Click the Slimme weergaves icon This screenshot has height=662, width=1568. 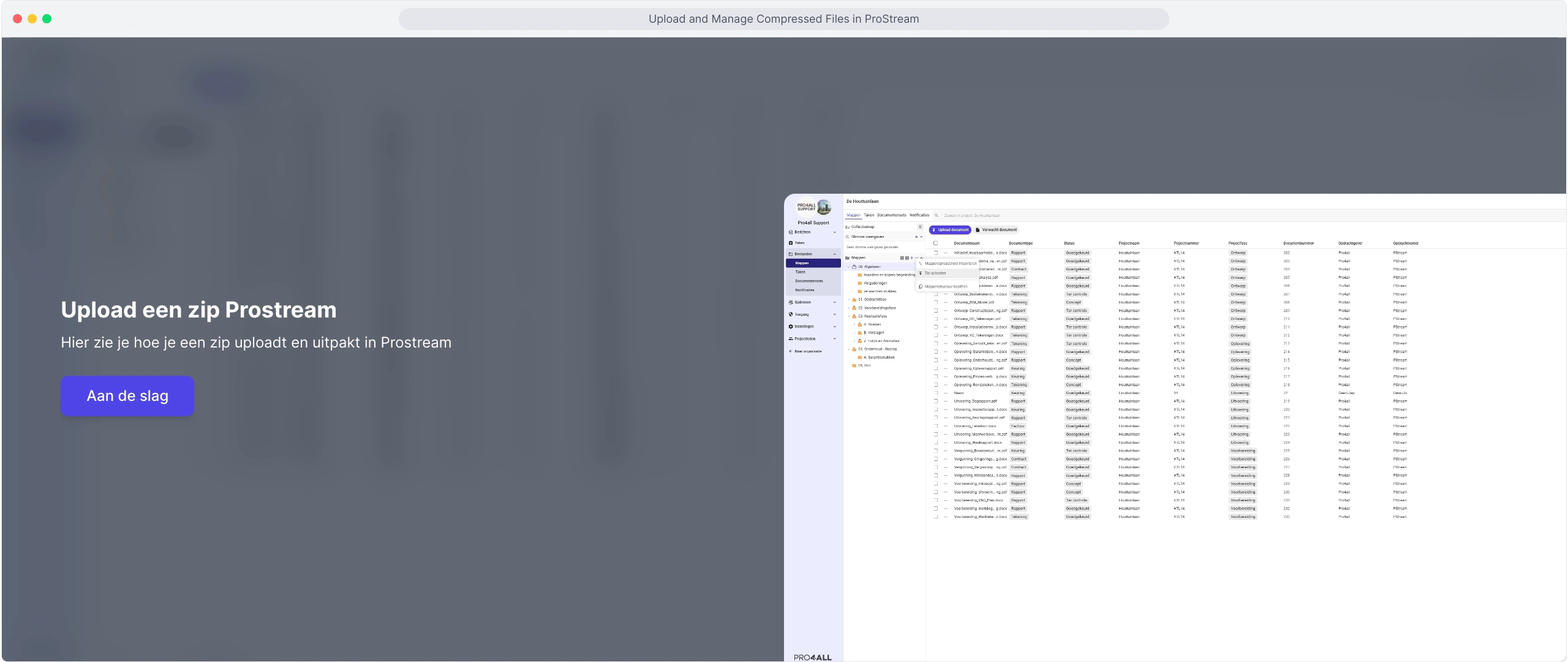point(848,237)
